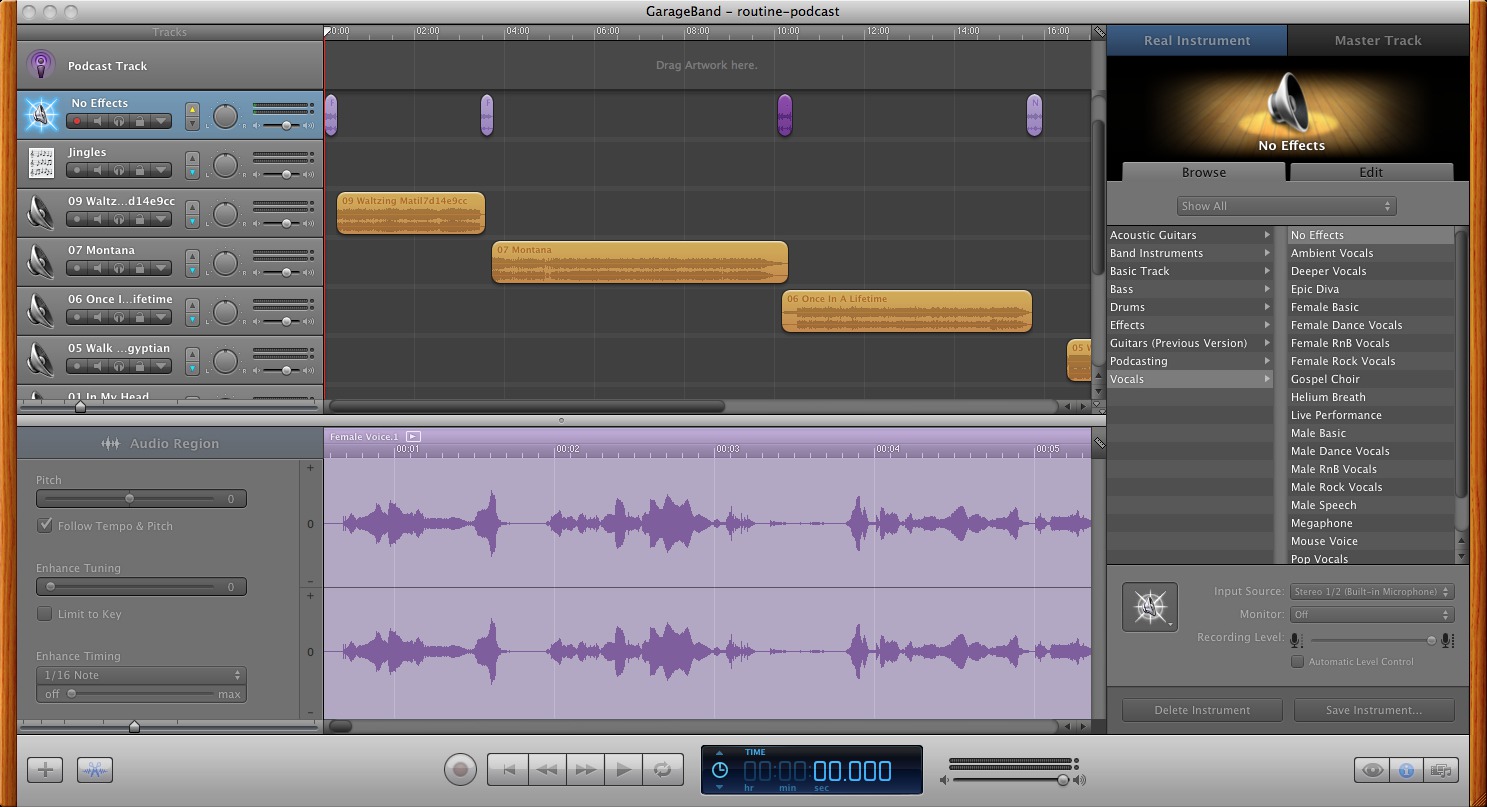1487x807 pixels.
Task: Show automation for the 07 Montana track
Action: pyautogui.click(x=161, y=268)
